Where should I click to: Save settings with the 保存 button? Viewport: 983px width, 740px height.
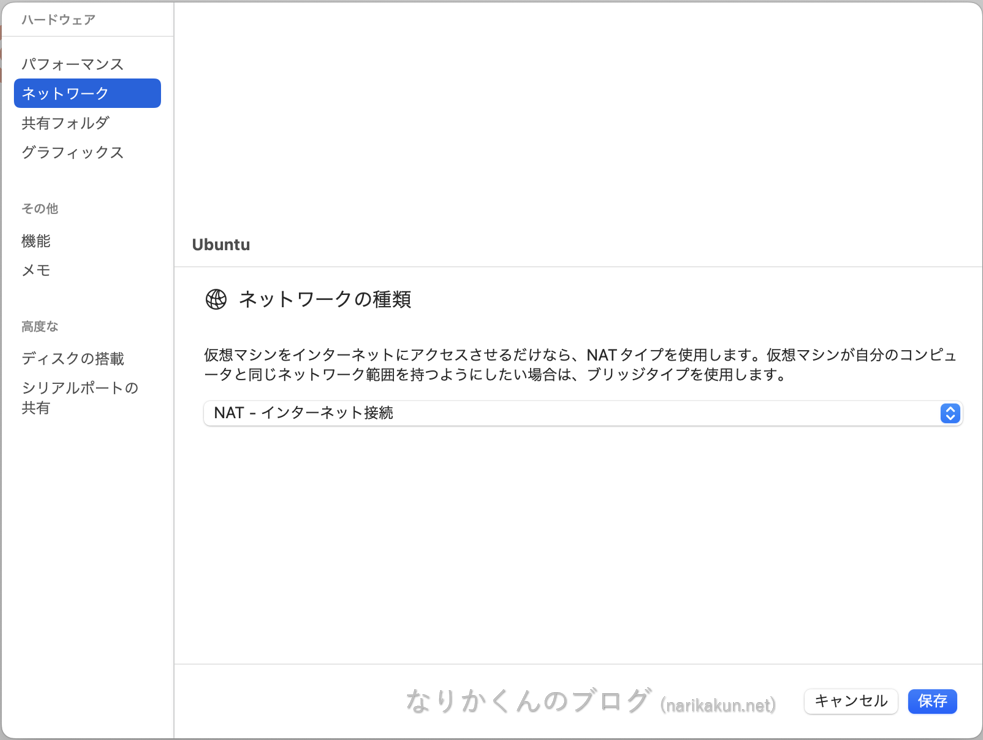(x=932, y=701)
